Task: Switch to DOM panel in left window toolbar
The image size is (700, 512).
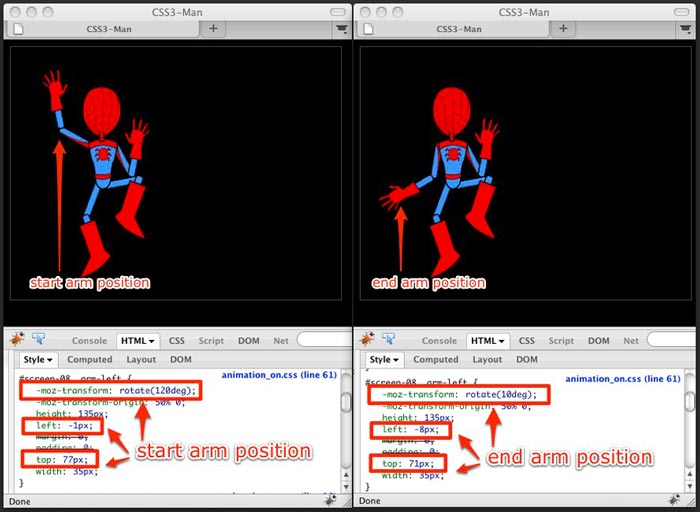Action: (x=249, y=341)
